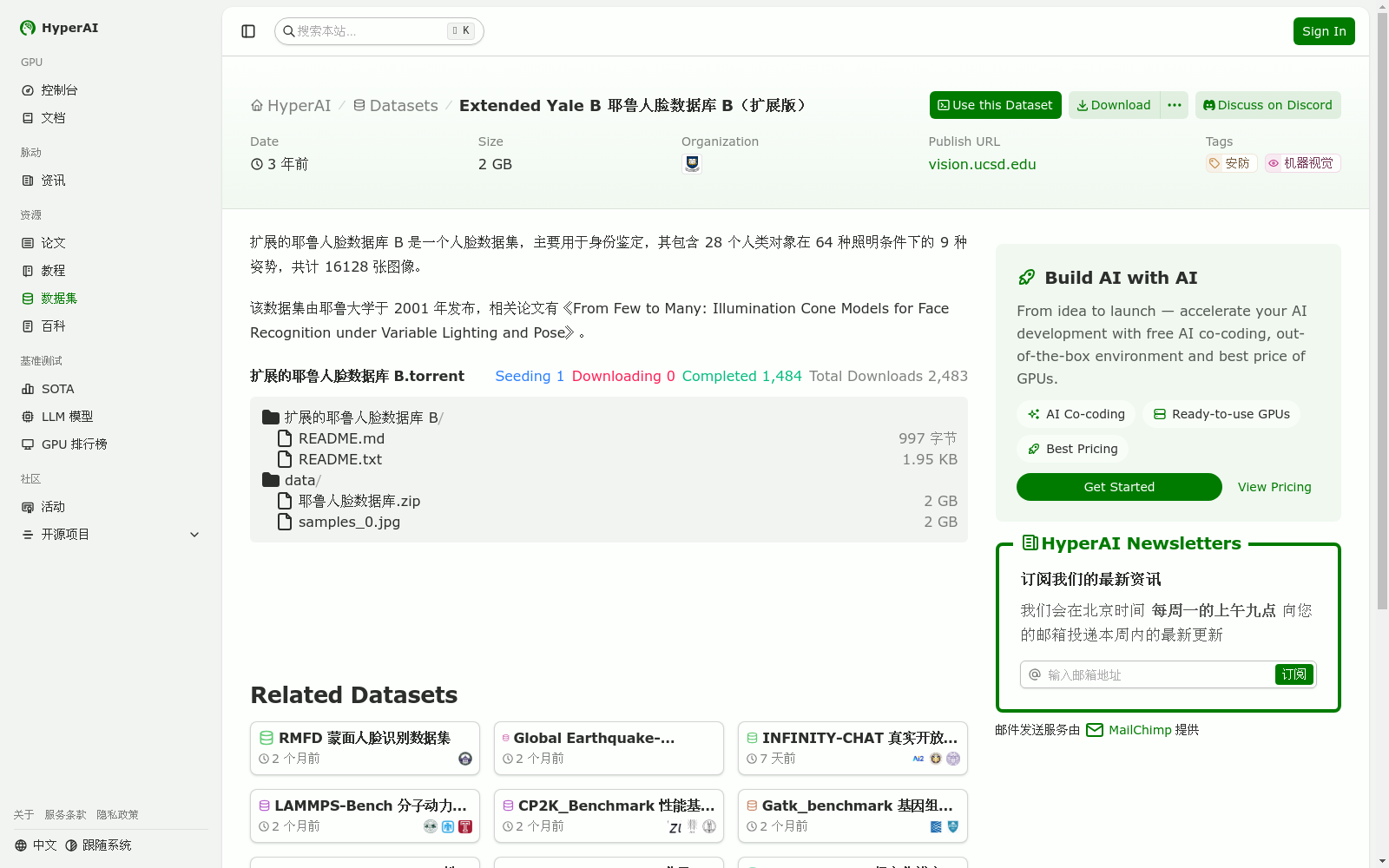Click 服务条款 footer link
Image resolution: width=1389 pixels, height=868 pixels.
(x=65, y=815)
